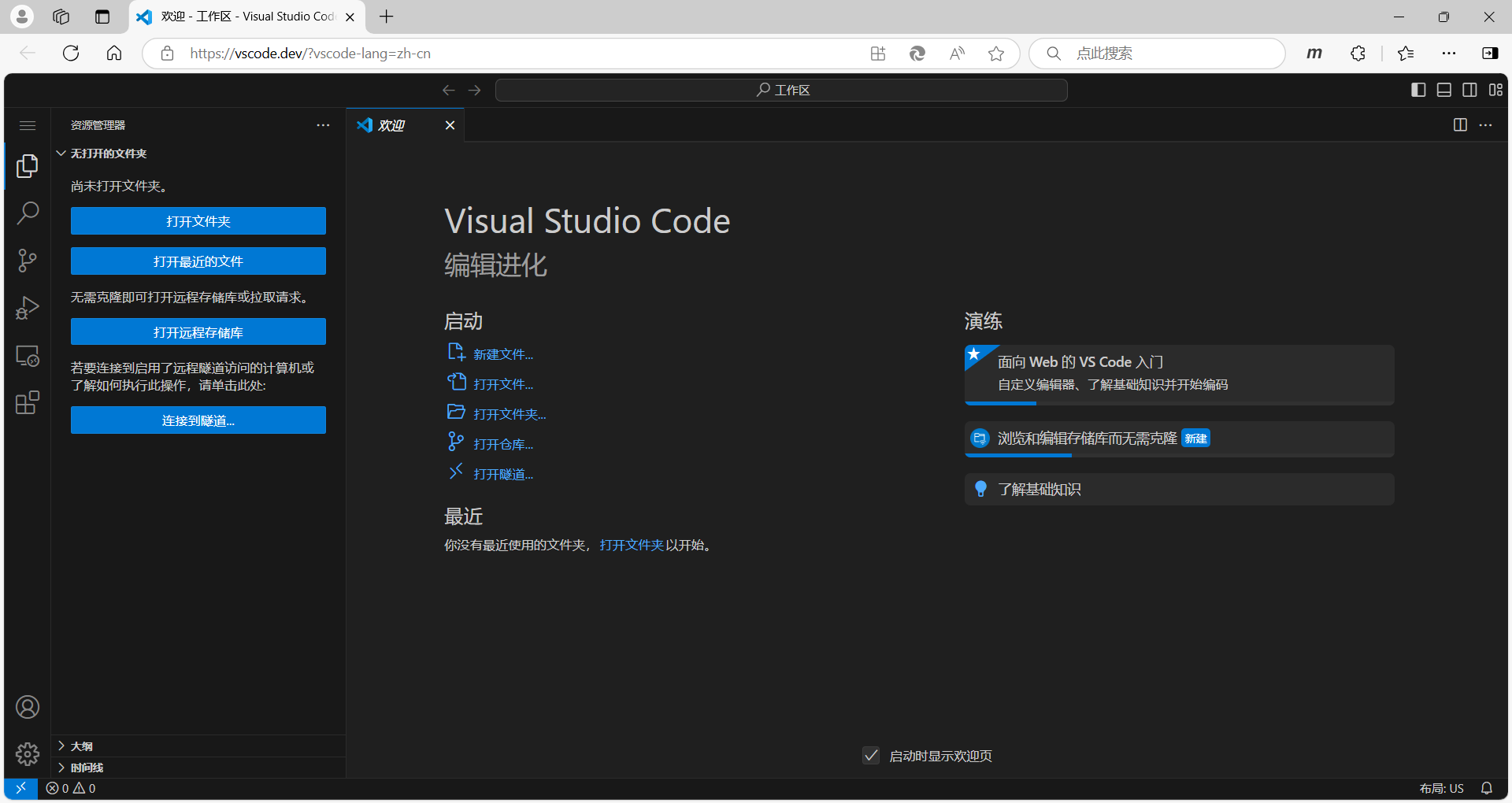Open the Manage gear icon
Viewport: 1512px width, 803px height.
pyautogui.click(x=28, y=754)
